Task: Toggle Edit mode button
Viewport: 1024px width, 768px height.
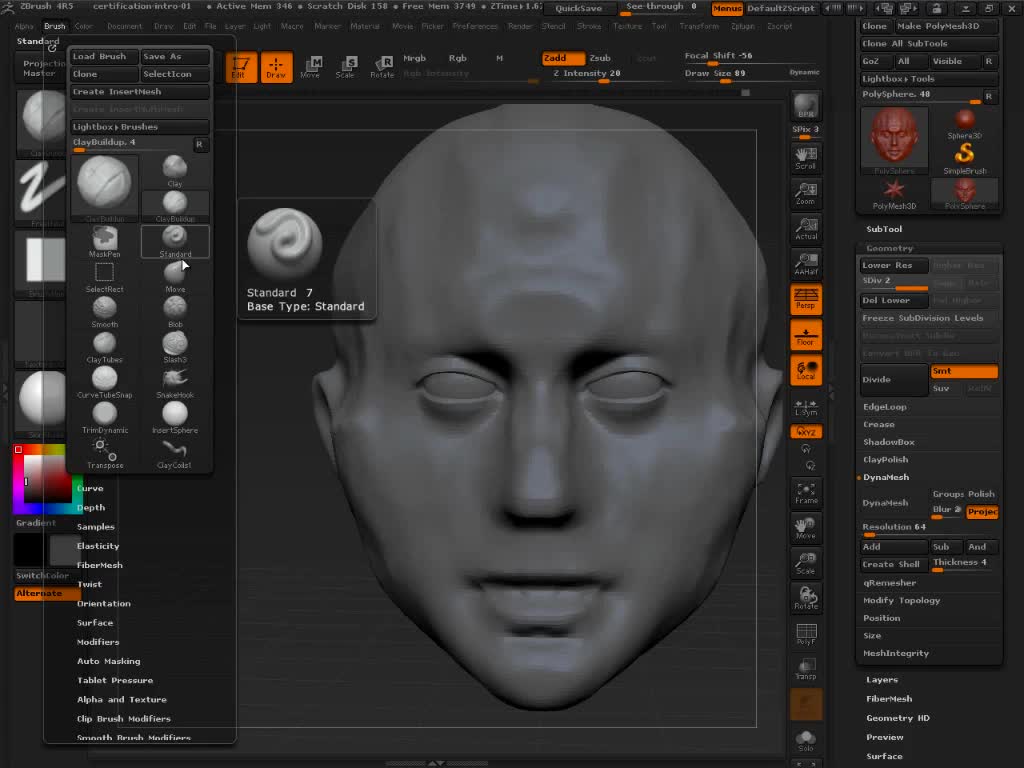Action: point(240,67)
